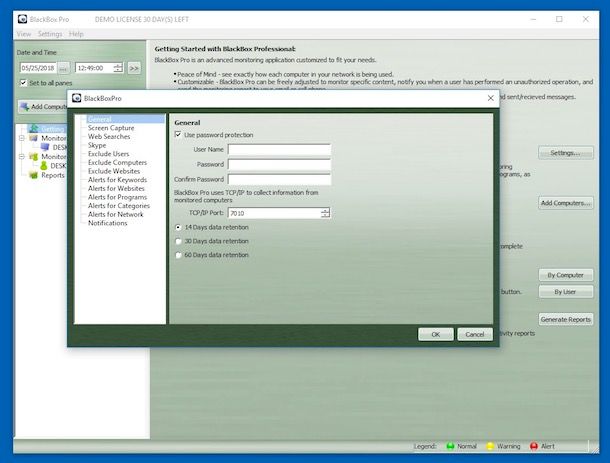
Task: Toggle the Set to all panes checkbox
Action: (x=23, y=83)
